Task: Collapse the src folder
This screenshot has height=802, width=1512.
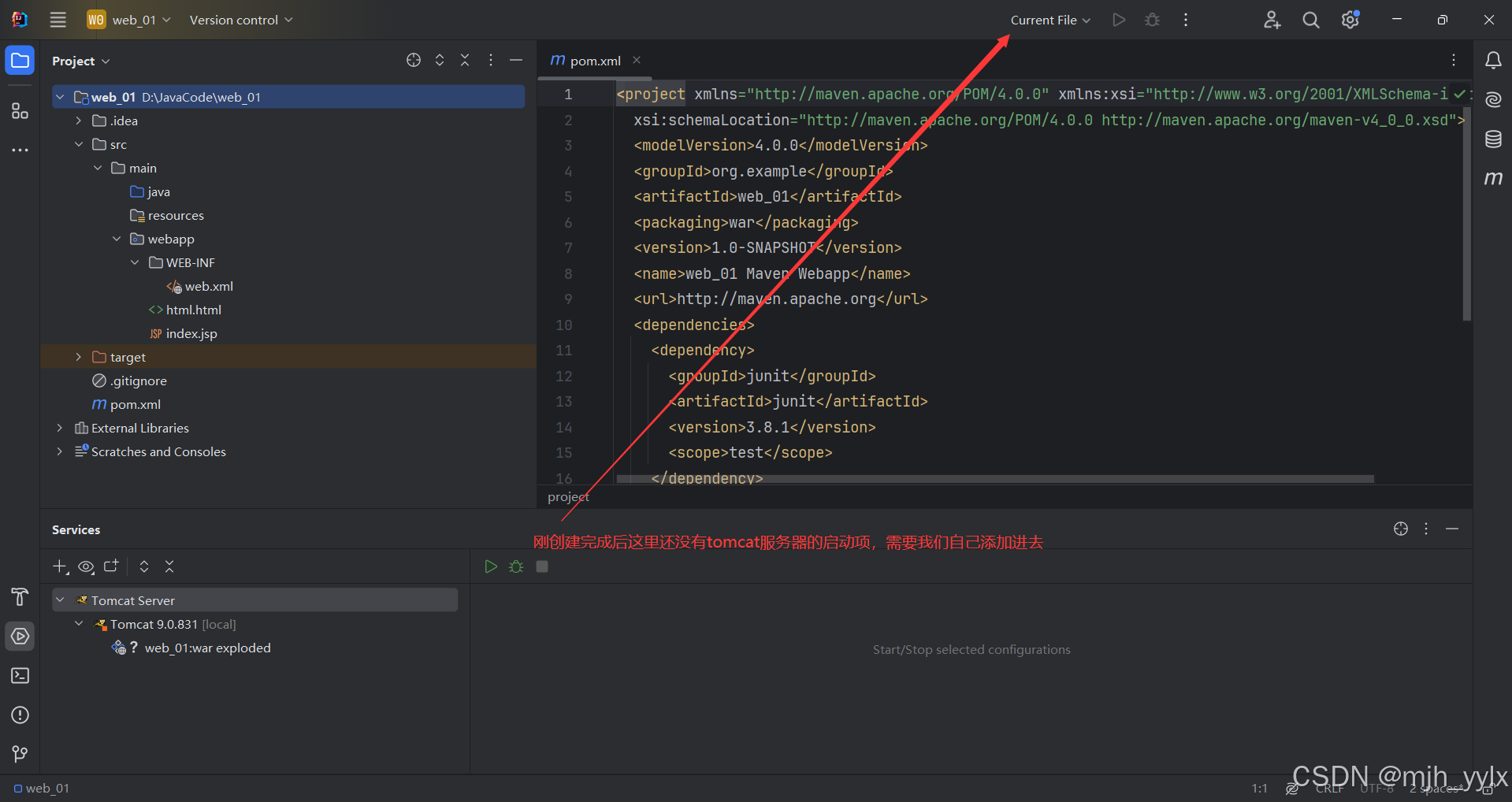Action: [79, 144]
